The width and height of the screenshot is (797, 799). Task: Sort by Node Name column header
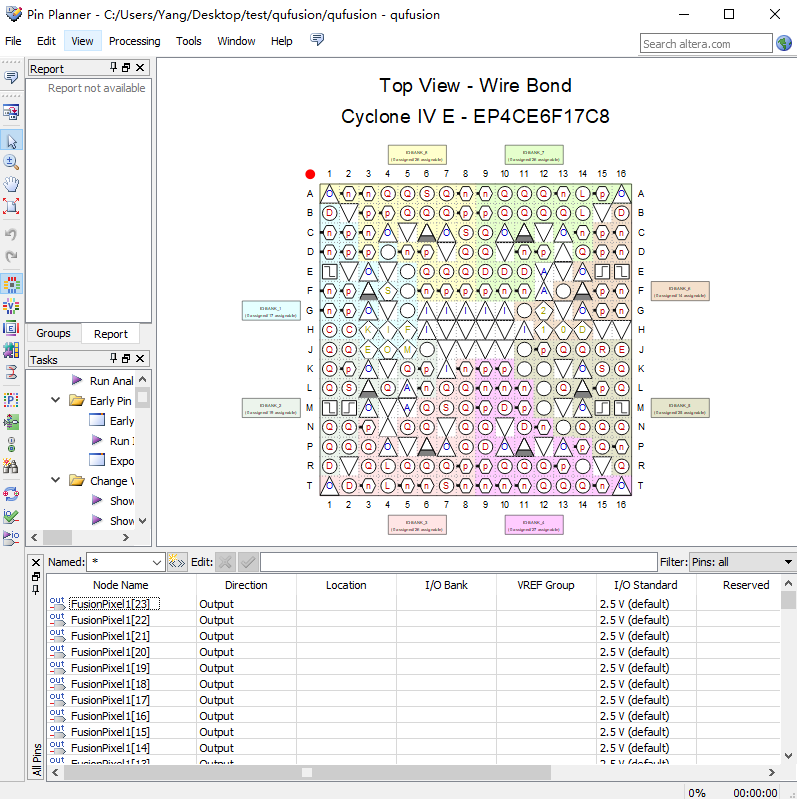click(121, 585)
